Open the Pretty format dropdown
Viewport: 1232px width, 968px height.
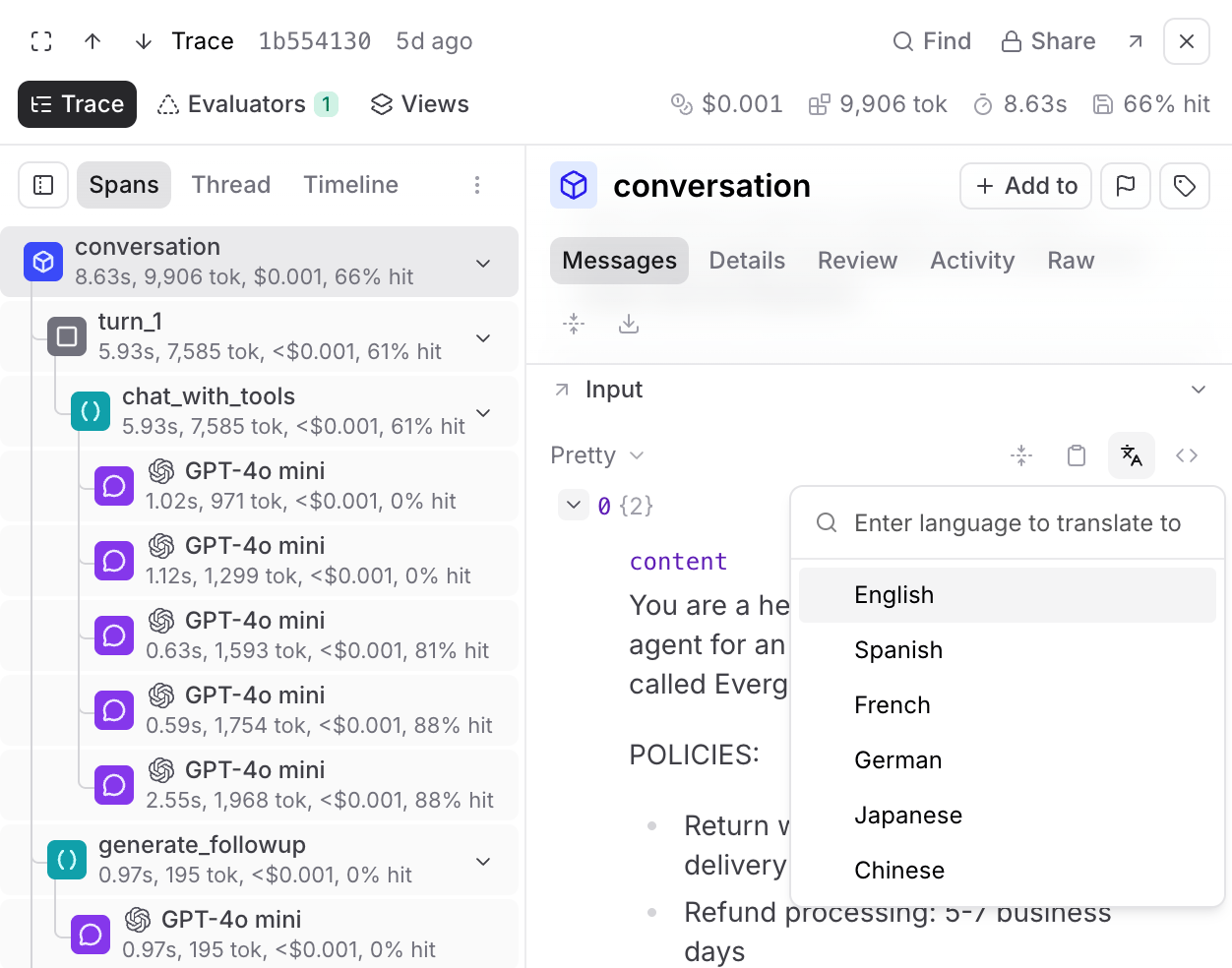coord(597,455)
